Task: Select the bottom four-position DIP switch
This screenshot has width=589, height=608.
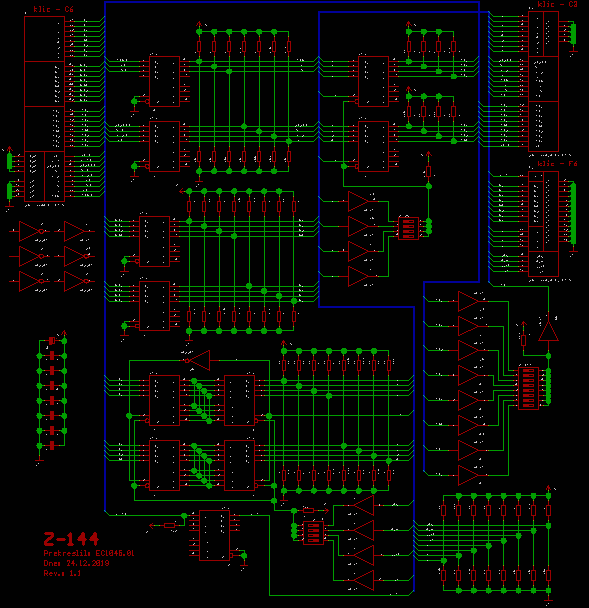Action: pyautogui.click(x=313, y=533)
